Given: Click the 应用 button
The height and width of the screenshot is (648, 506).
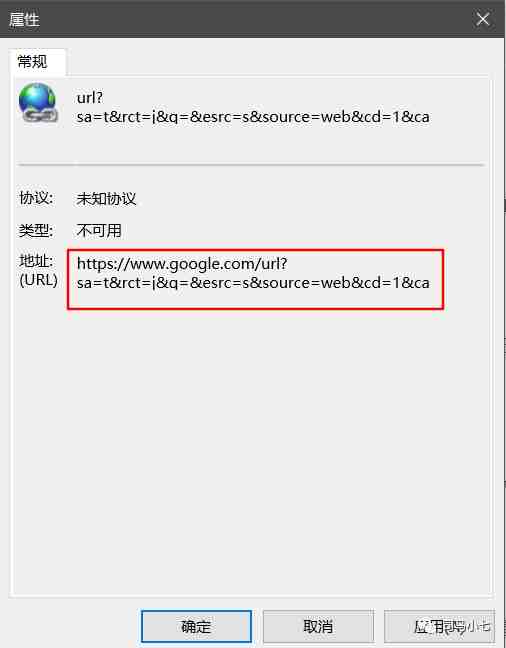Looking at the screenshot, I should coord(439,626).
